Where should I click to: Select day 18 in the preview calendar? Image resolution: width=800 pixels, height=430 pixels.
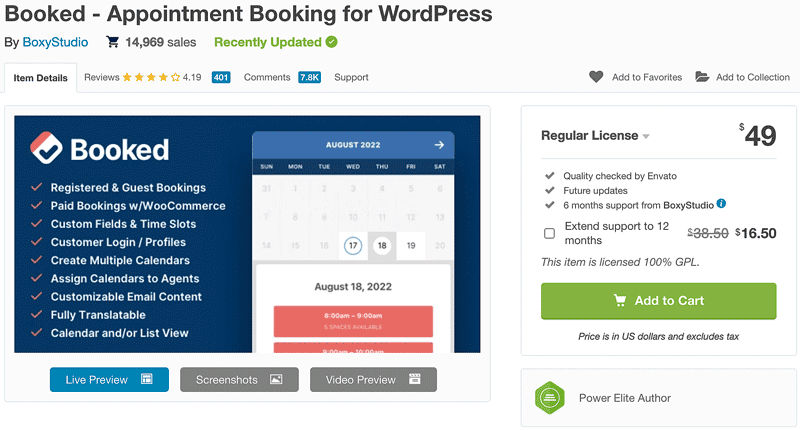coord(382,245)
